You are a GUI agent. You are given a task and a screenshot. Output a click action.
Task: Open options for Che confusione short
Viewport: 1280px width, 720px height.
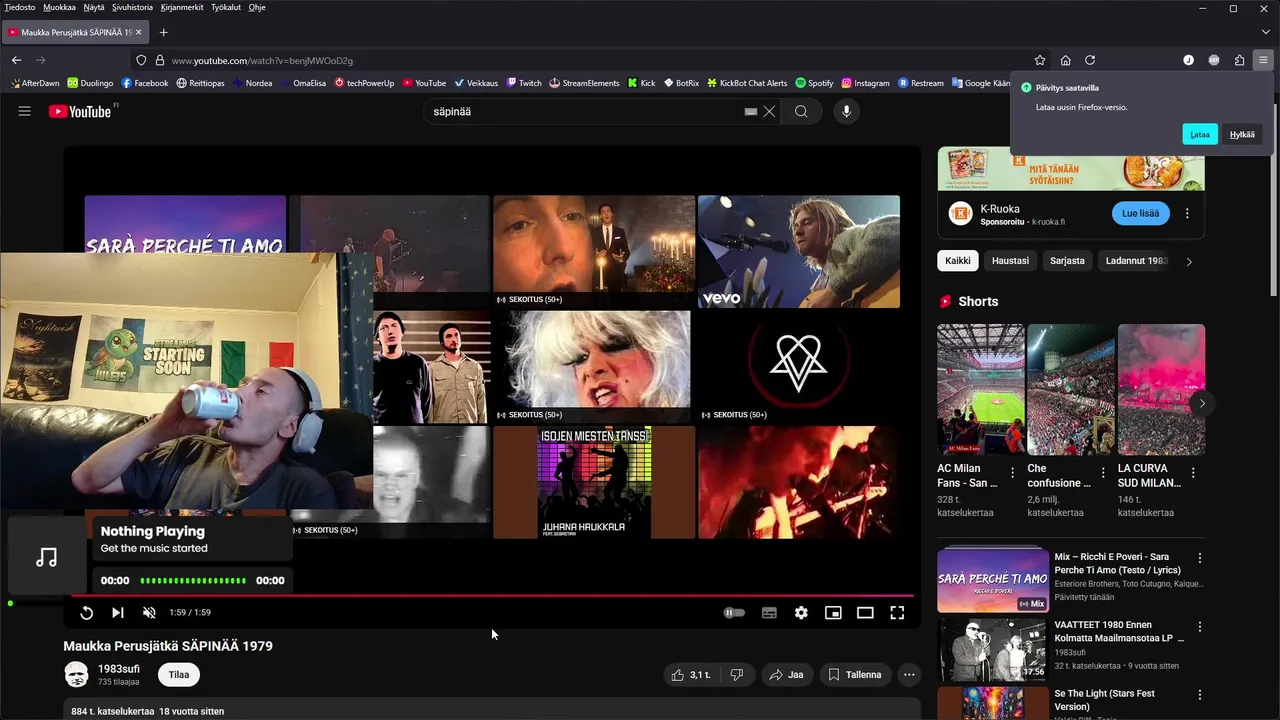(1103, 473)
